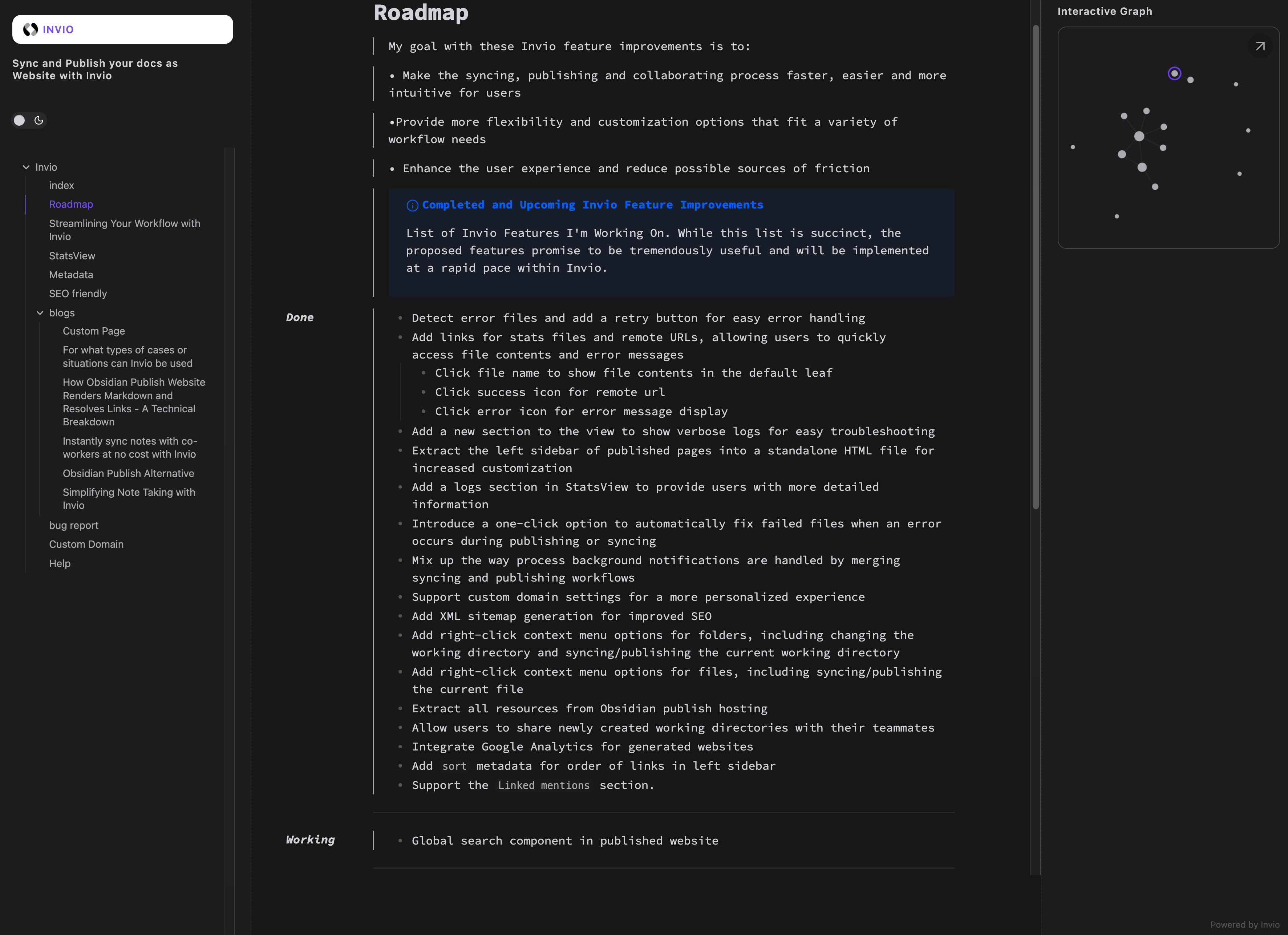Click the main content vertical scrollbar
Screen dimensions: 1288x935
tap(1036, 267)
